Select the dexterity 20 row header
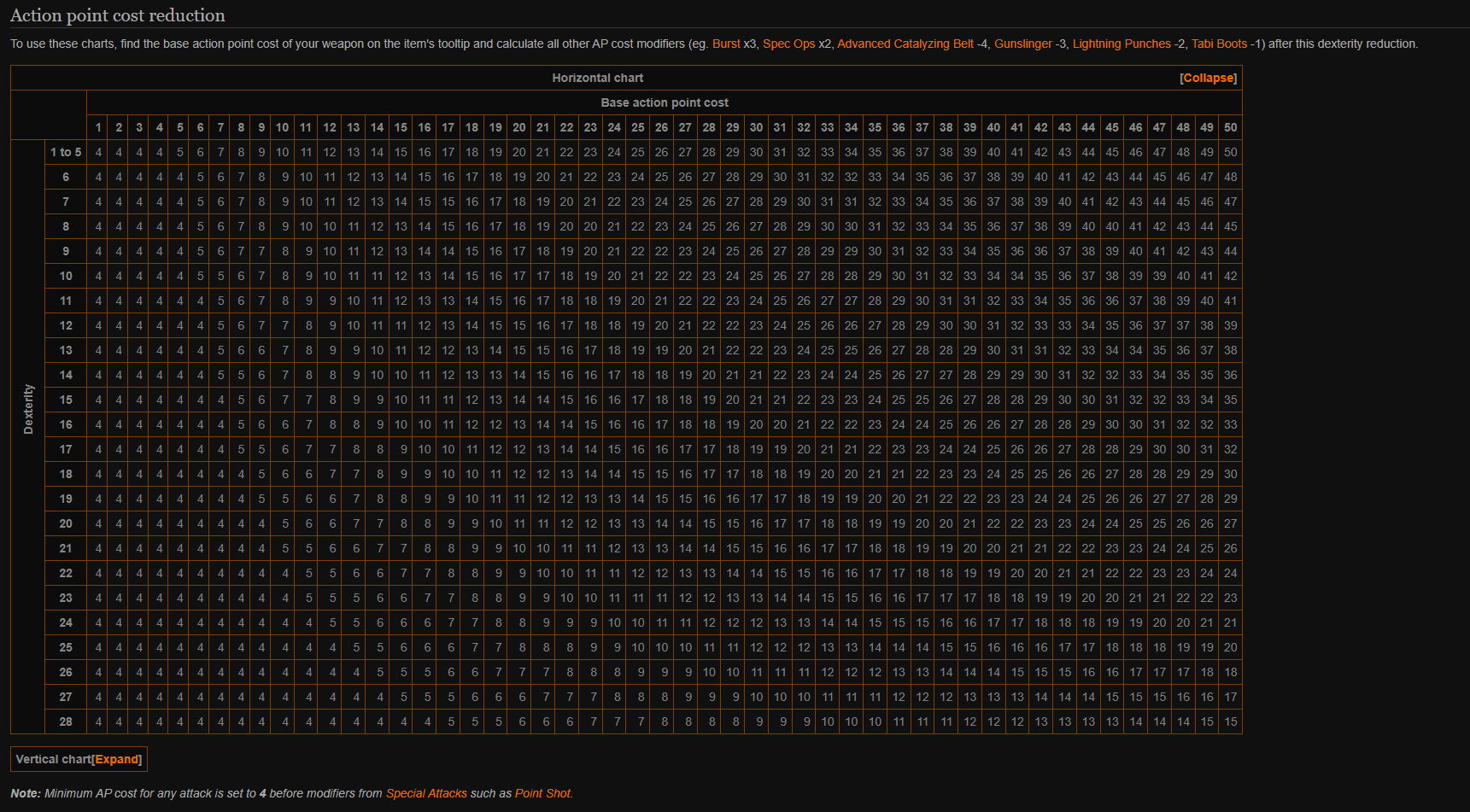Viewport: 1470px width, 812px height. (x=66, y=523)
